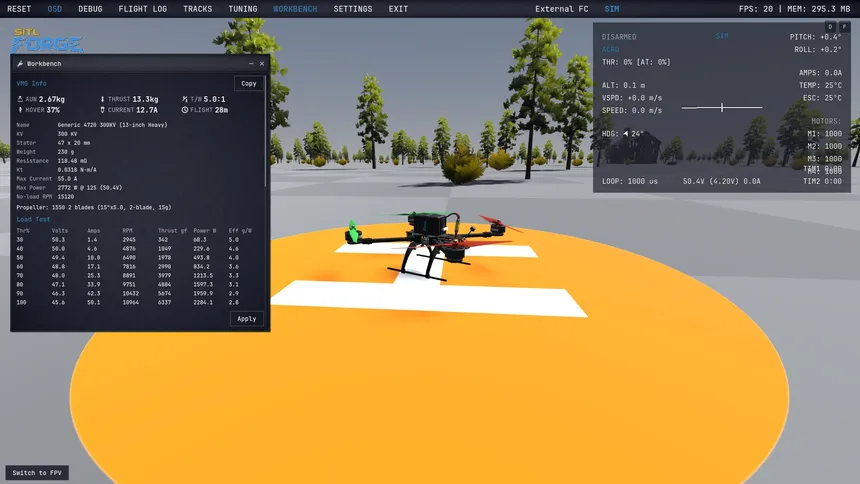Click the Max Power '2772 W' value
860x484 pixels.
pos(90,188)
